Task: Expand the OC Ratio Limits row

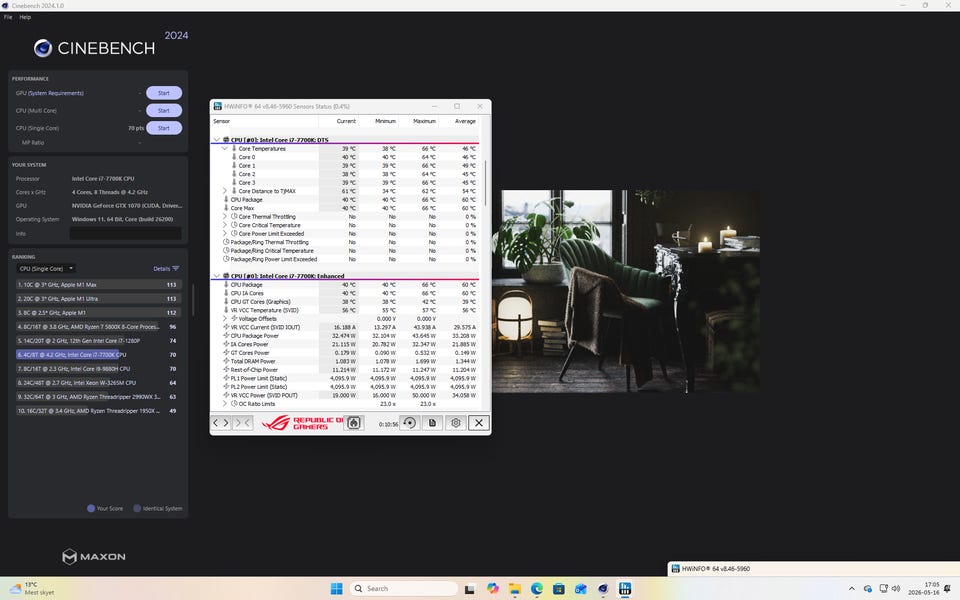Action: pyautogui.click(x=225, y=403)
